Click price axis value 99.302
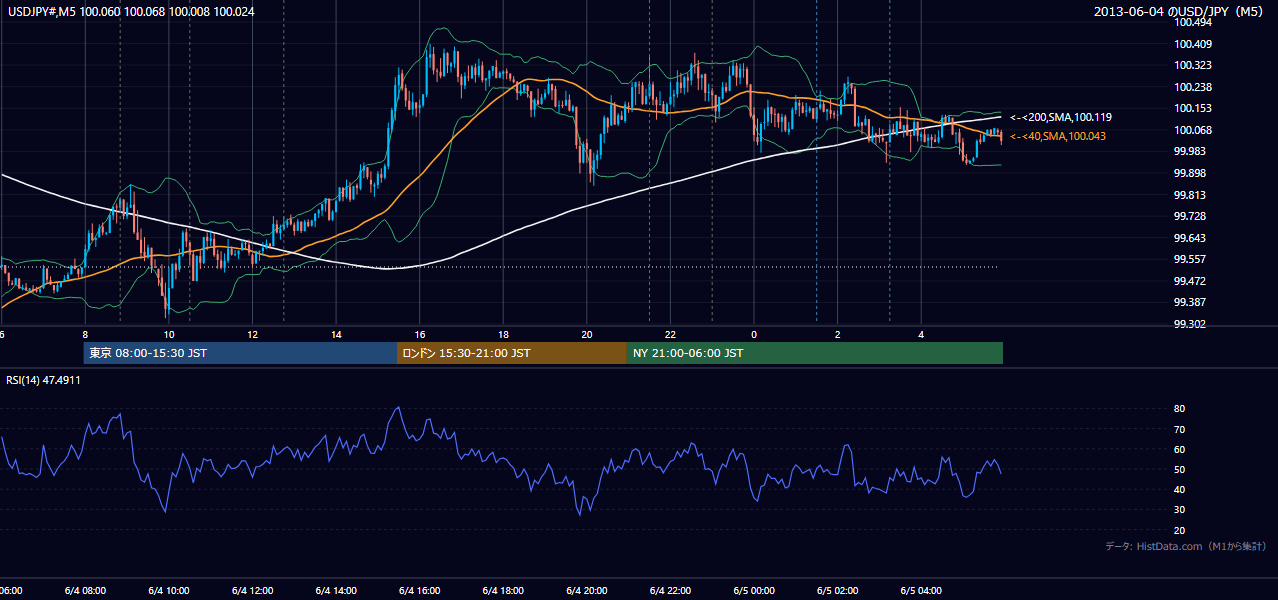Screen dimensions: 1278x600 [x=1192, y=324]
